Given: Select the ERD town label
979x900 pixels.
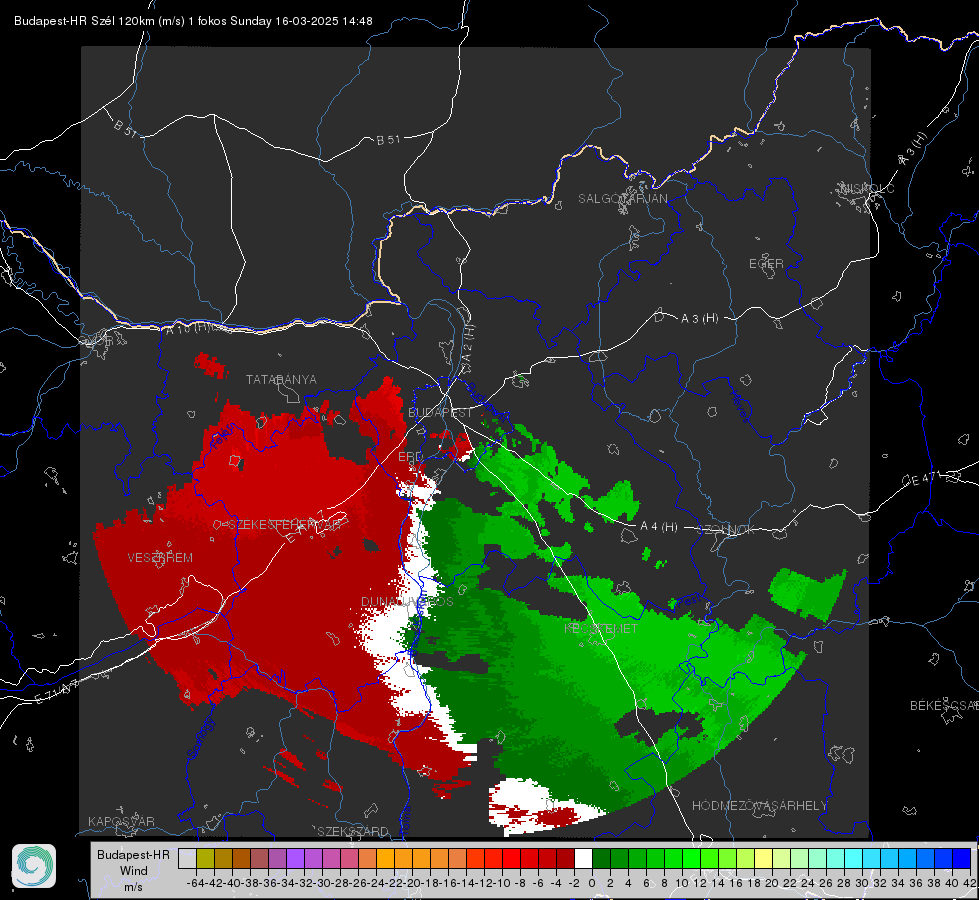Looking at the screenshot, I should click(x=410, y=457).
